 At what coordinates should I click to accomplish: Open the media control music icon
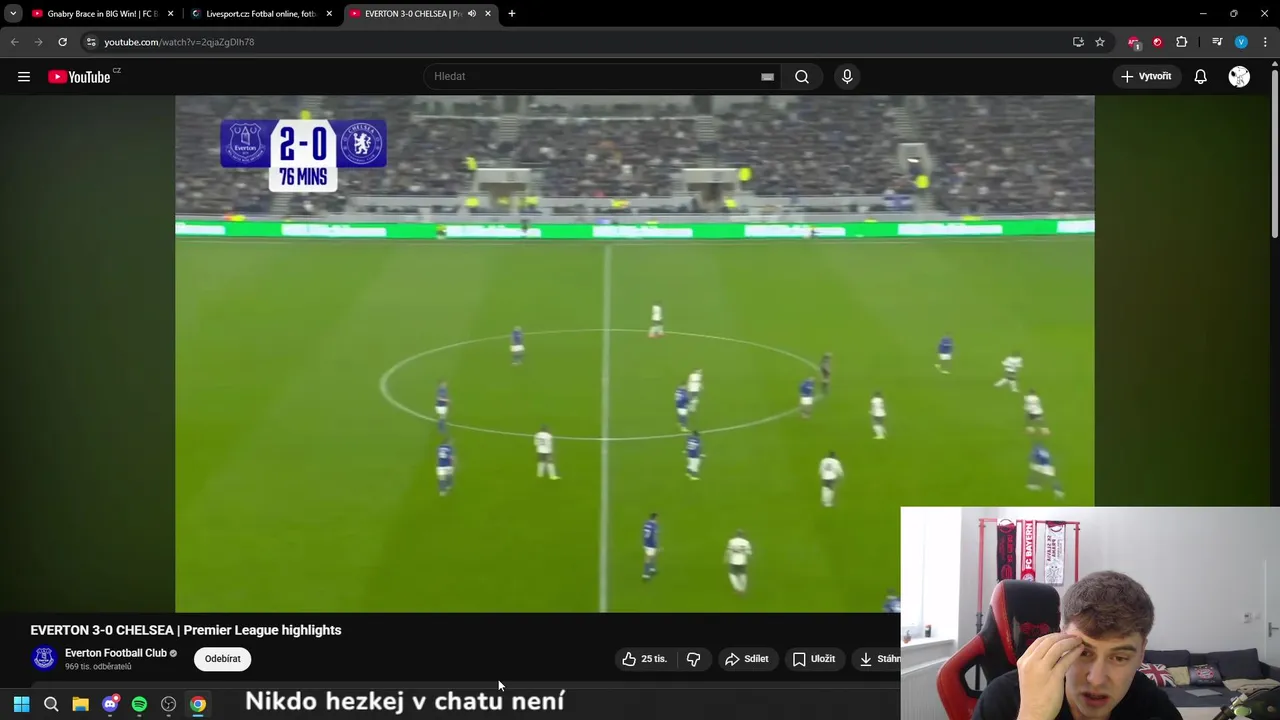pyautogui.click(x=1217, y=42)
